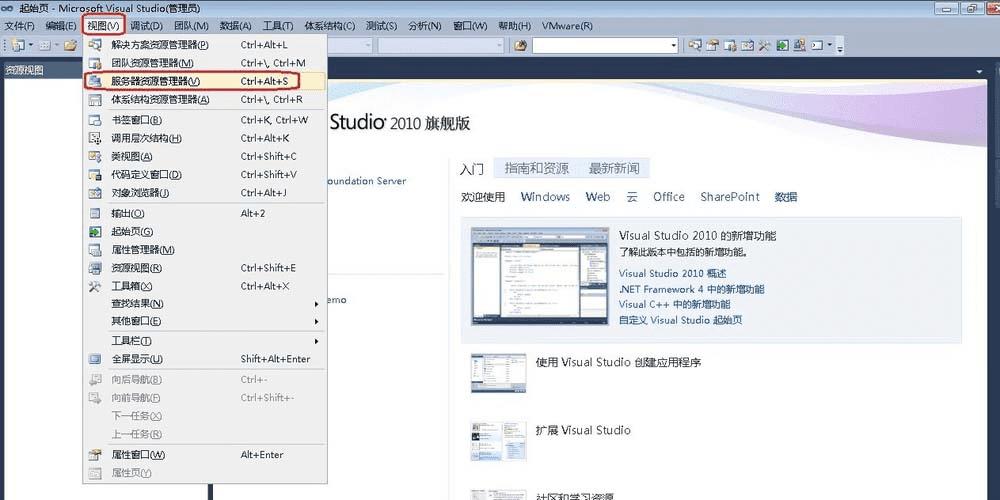1000x500 pixels.
Task: Open the 窗口(W) menu
Action: click(x=470, y=26)
